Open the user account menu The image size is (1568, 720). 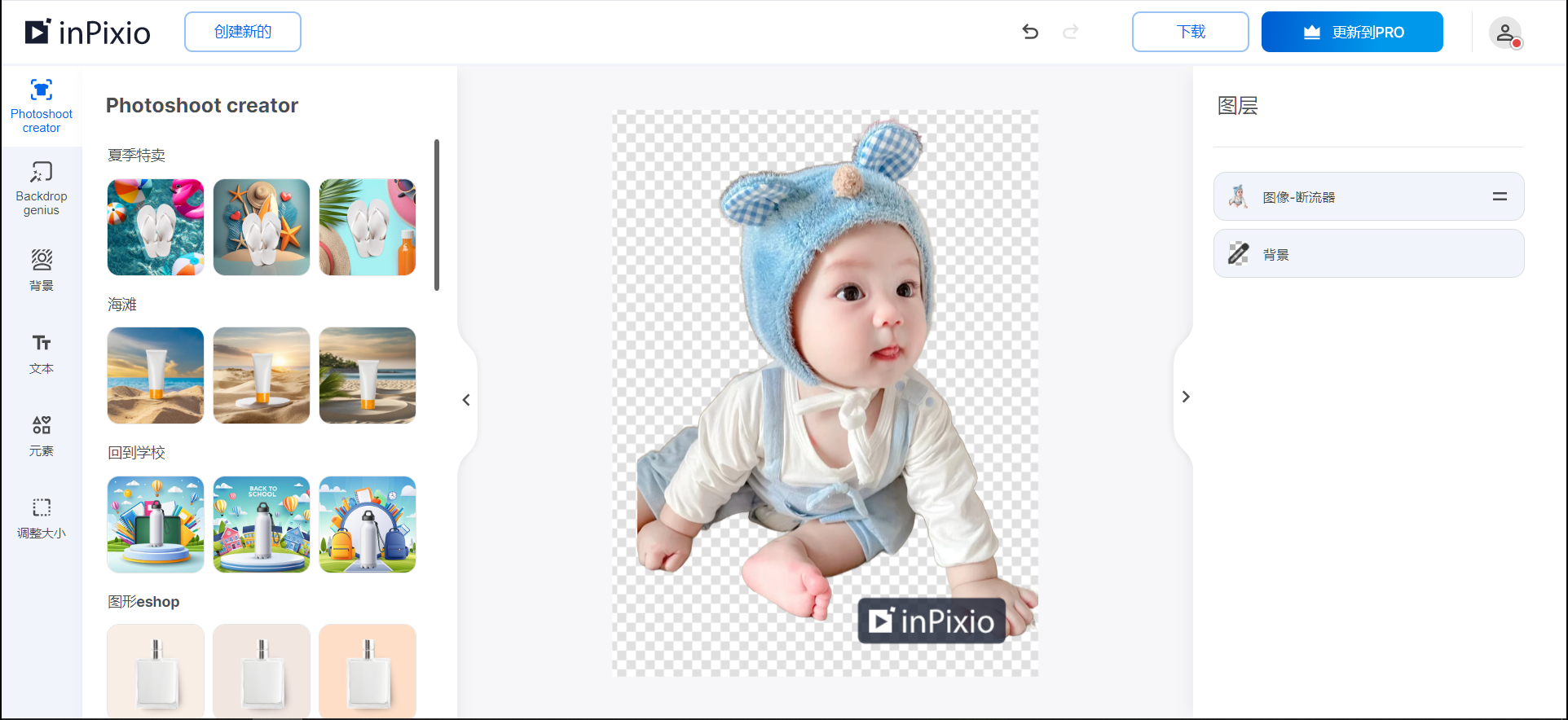1504,33
